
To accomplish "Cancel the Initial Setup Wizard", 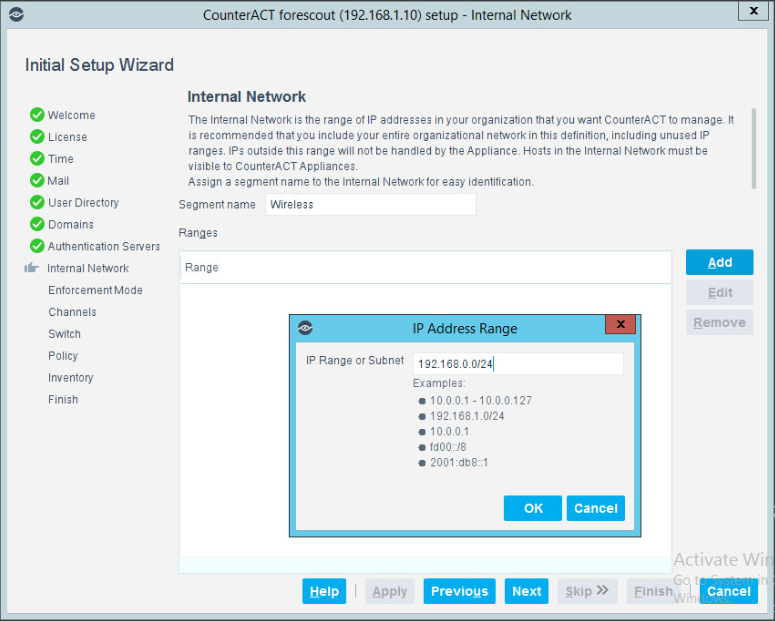I will pos(729,591).
